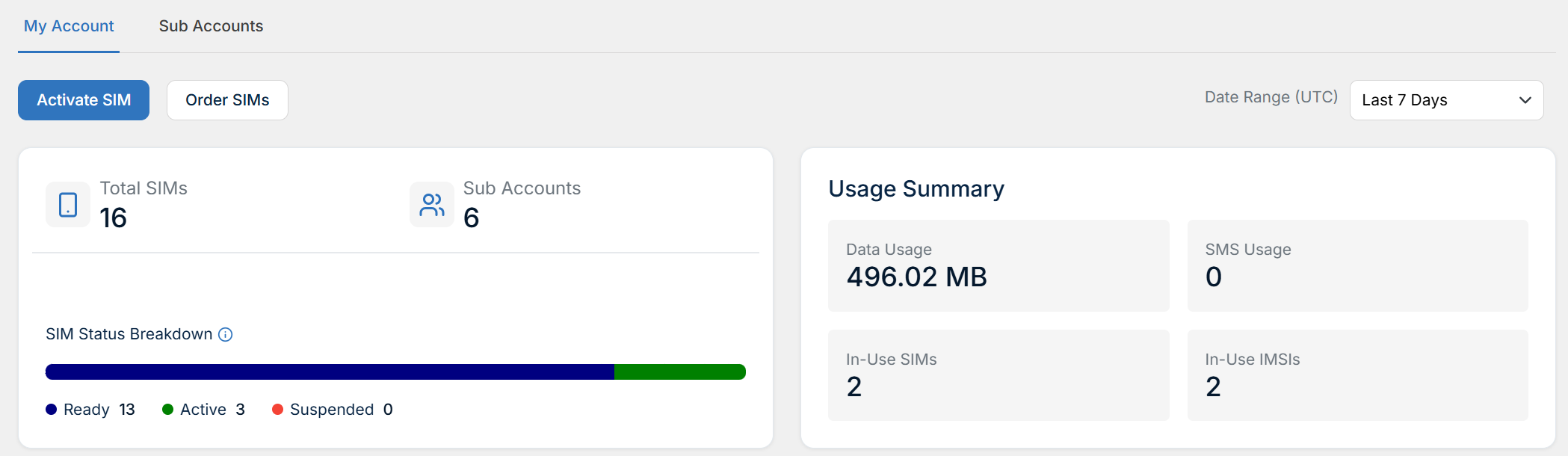This screenshot has width=1568, height=456.
Task: Click the Total SIMs count 16
Action: 114,218
